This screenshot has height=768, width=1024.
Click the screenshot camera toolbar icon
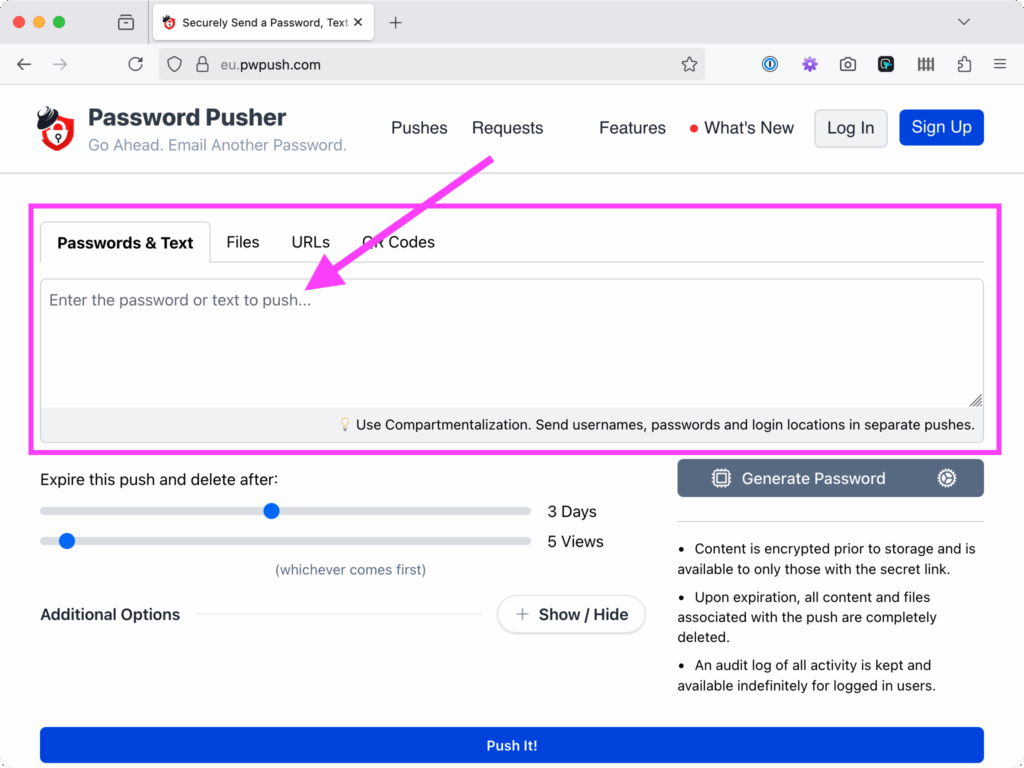848,64
